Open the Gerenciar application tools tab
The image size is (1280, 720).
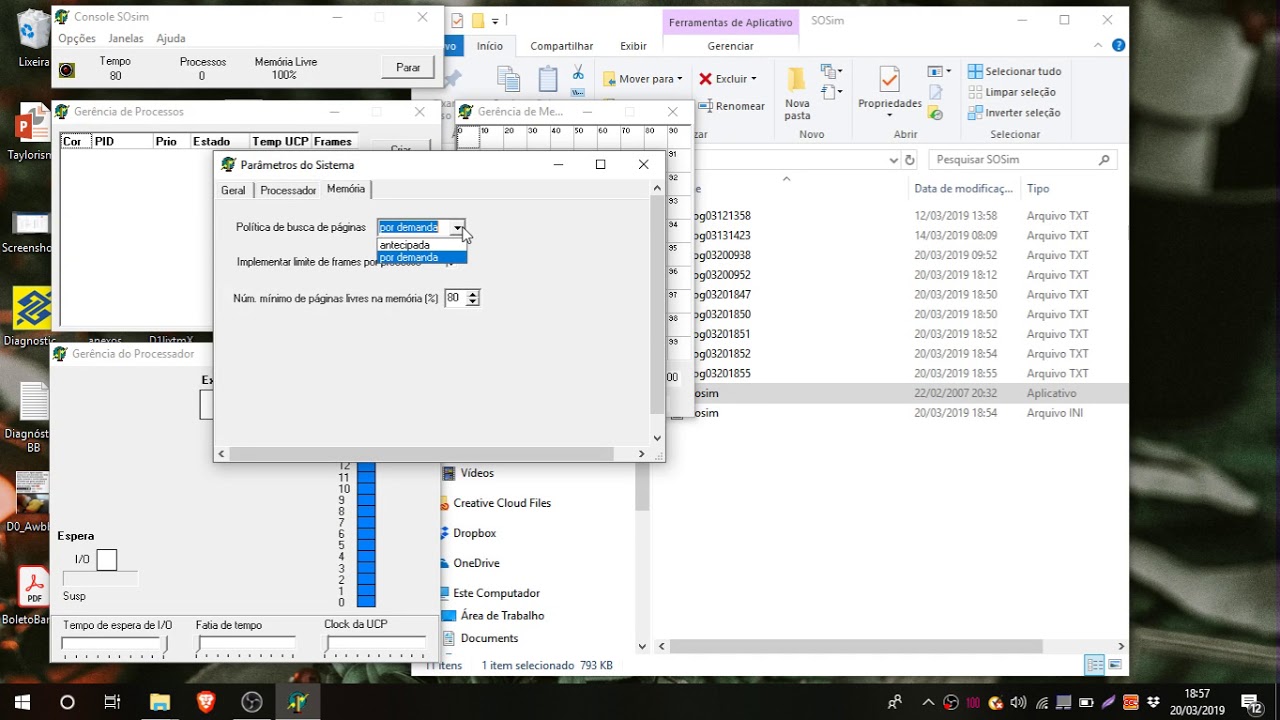click(730, 46)
